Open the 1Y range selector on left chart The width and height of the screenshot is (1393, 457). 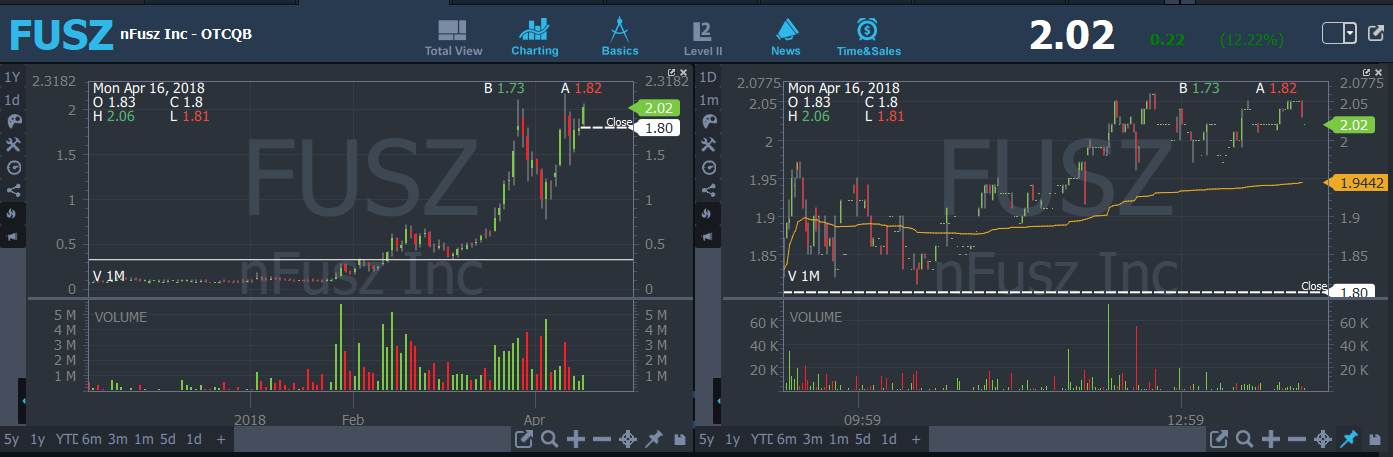[12, 77]
